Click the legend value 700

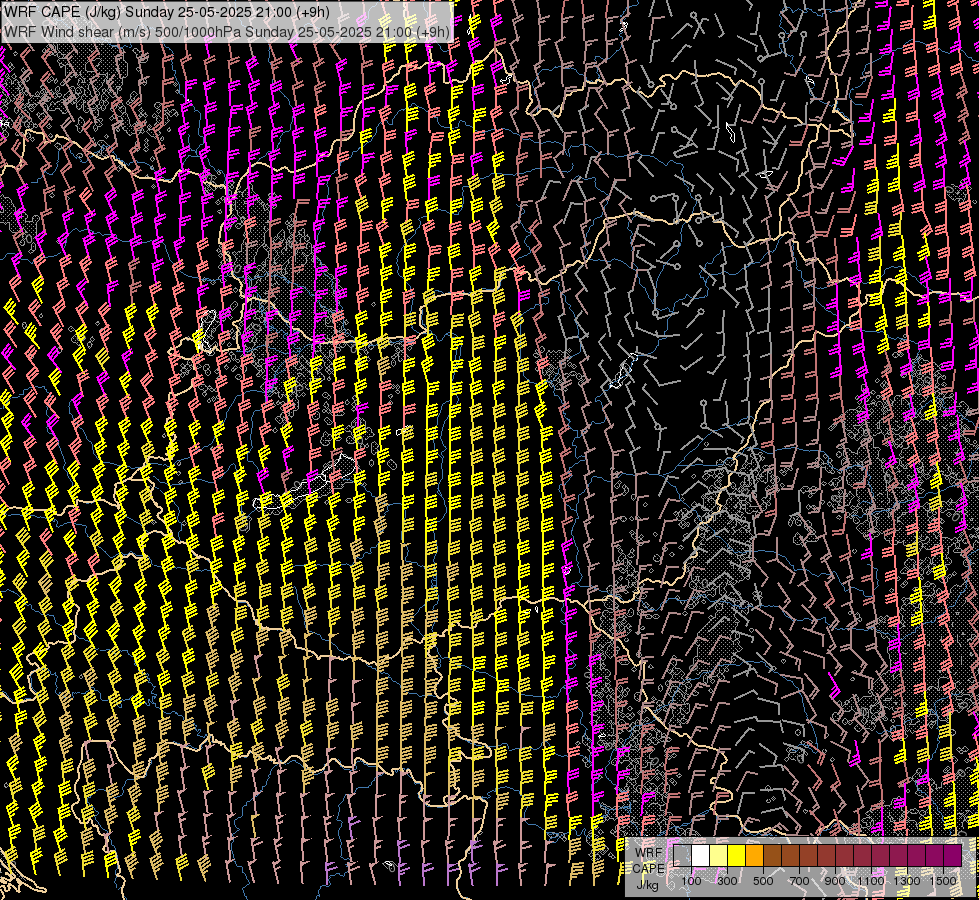click(799, 881)
